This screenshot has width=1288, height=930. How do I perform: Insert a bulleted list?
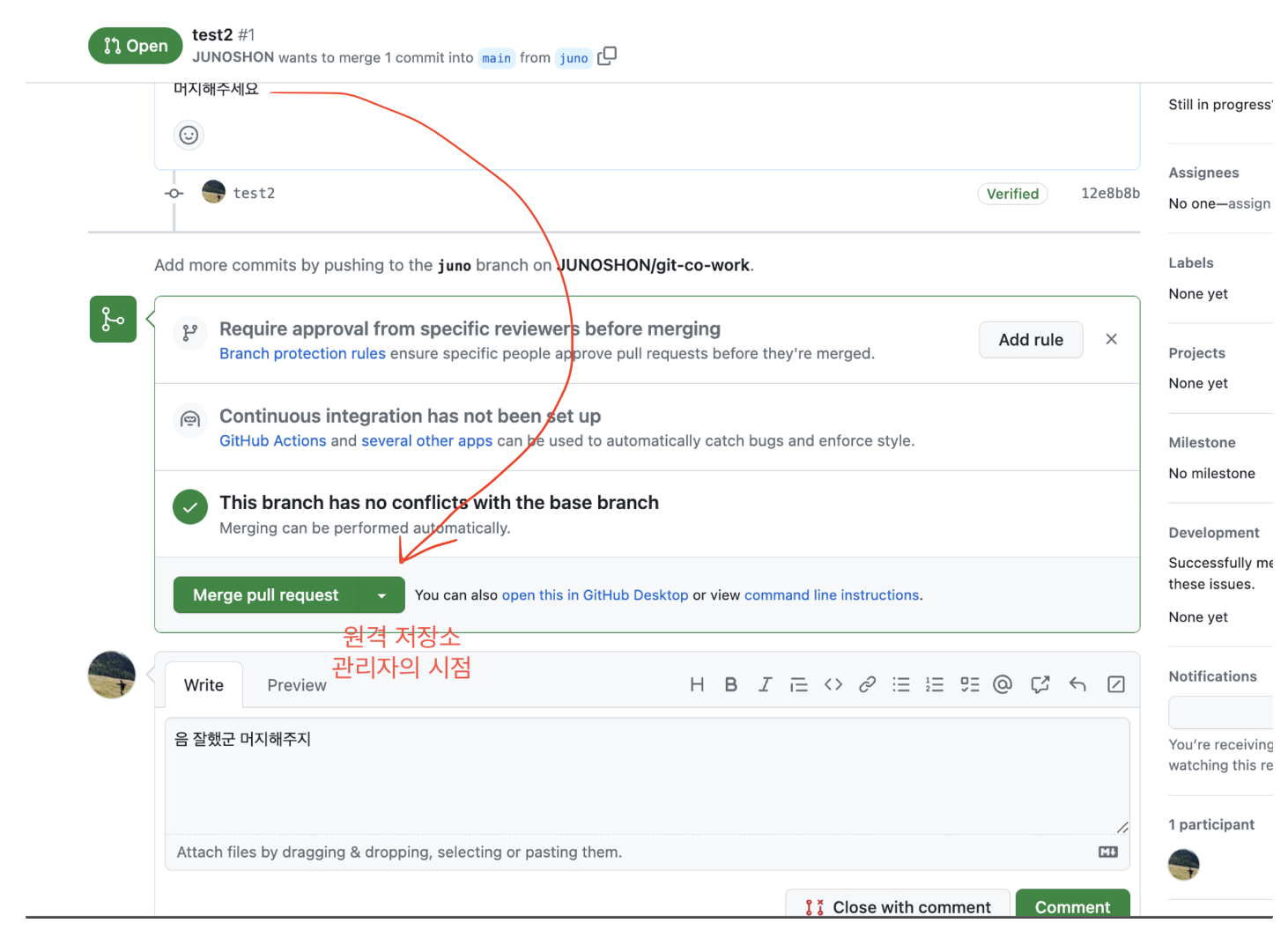pyautogui.click(x=901, y=684)
